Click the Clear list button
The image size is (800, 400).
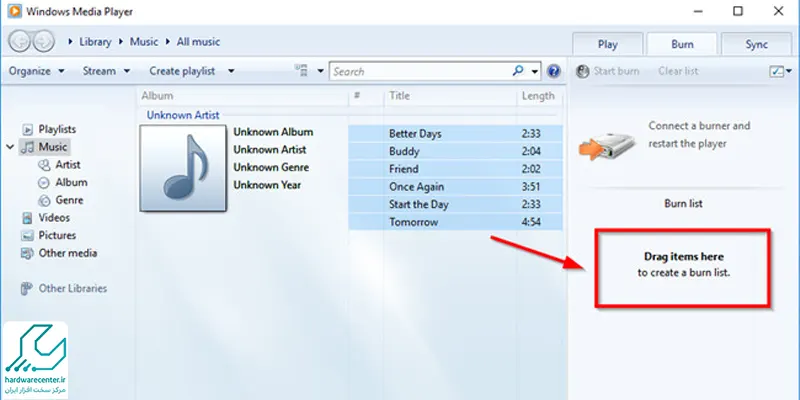(x=678, y=71)
